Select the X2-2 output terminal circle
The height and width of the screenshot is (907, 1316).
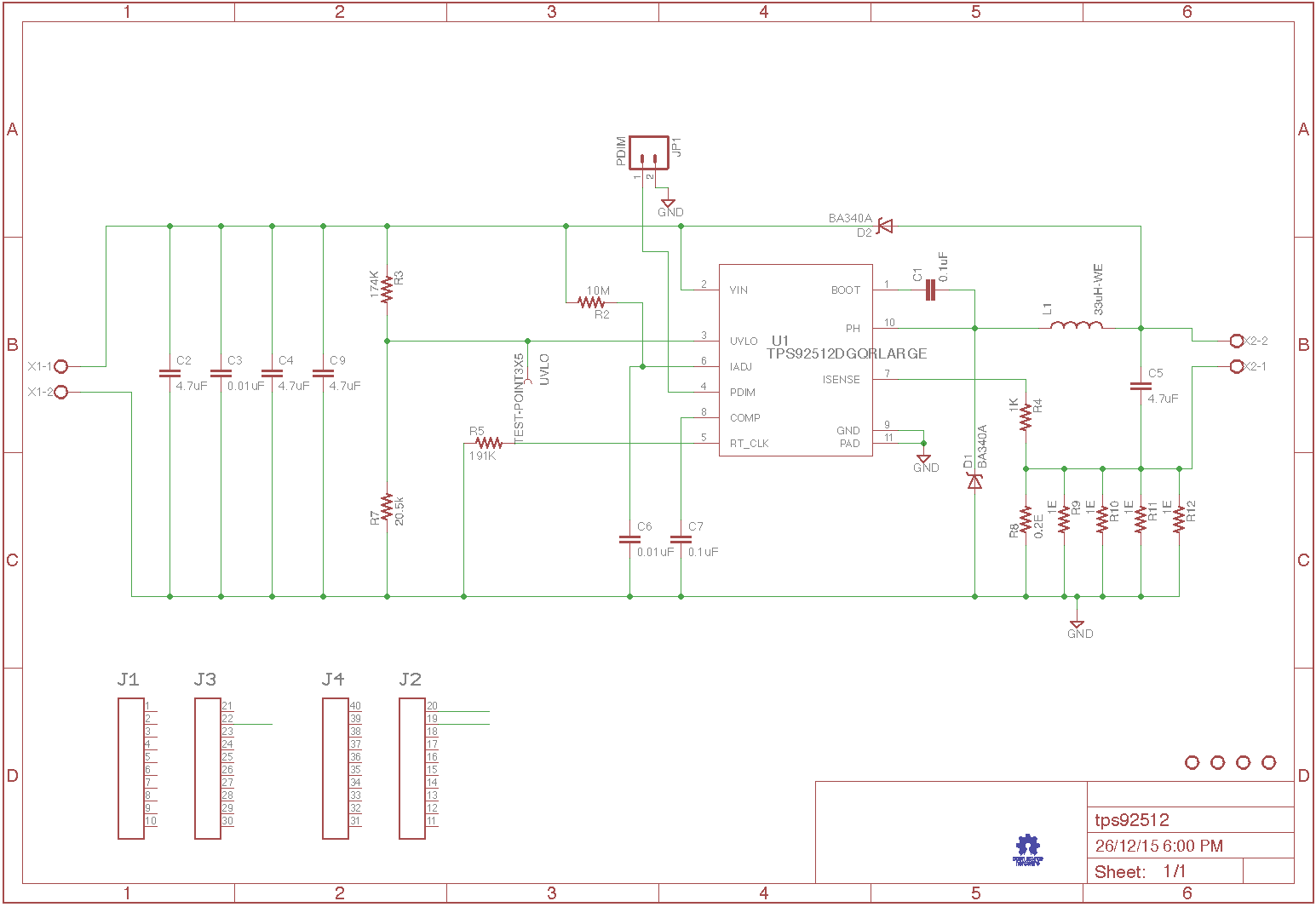(x=1237, y=341)
